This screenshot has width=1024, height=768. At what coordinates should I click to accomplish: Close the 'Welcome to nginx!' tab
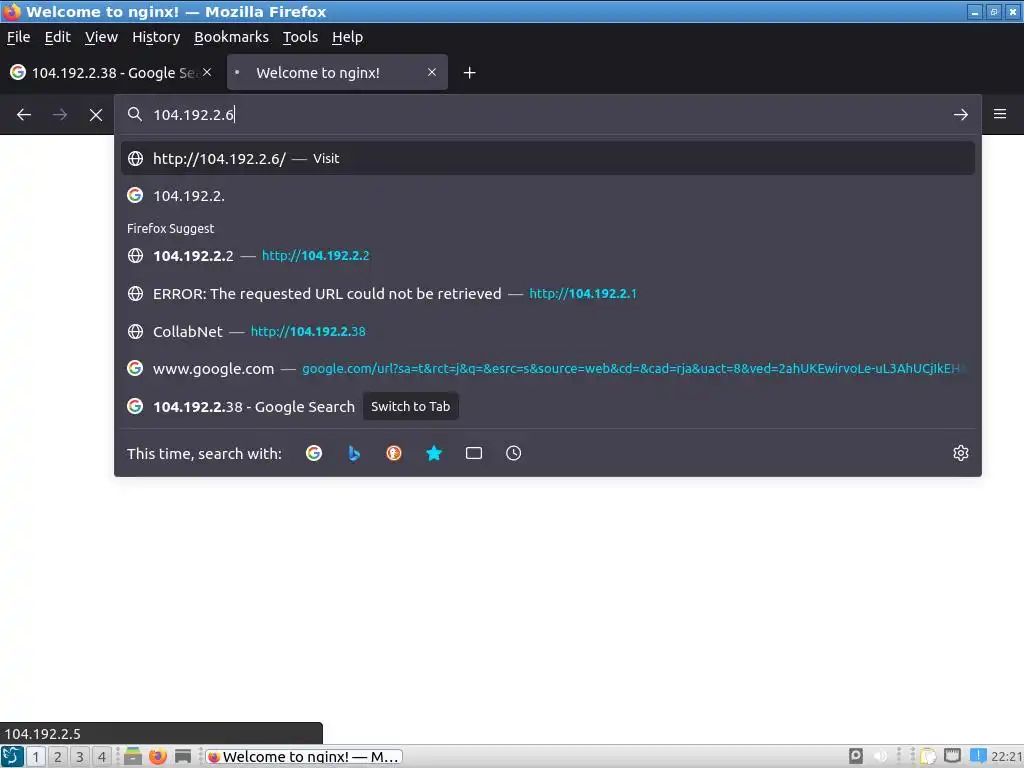pyautogui.click(x=432, y=72)
